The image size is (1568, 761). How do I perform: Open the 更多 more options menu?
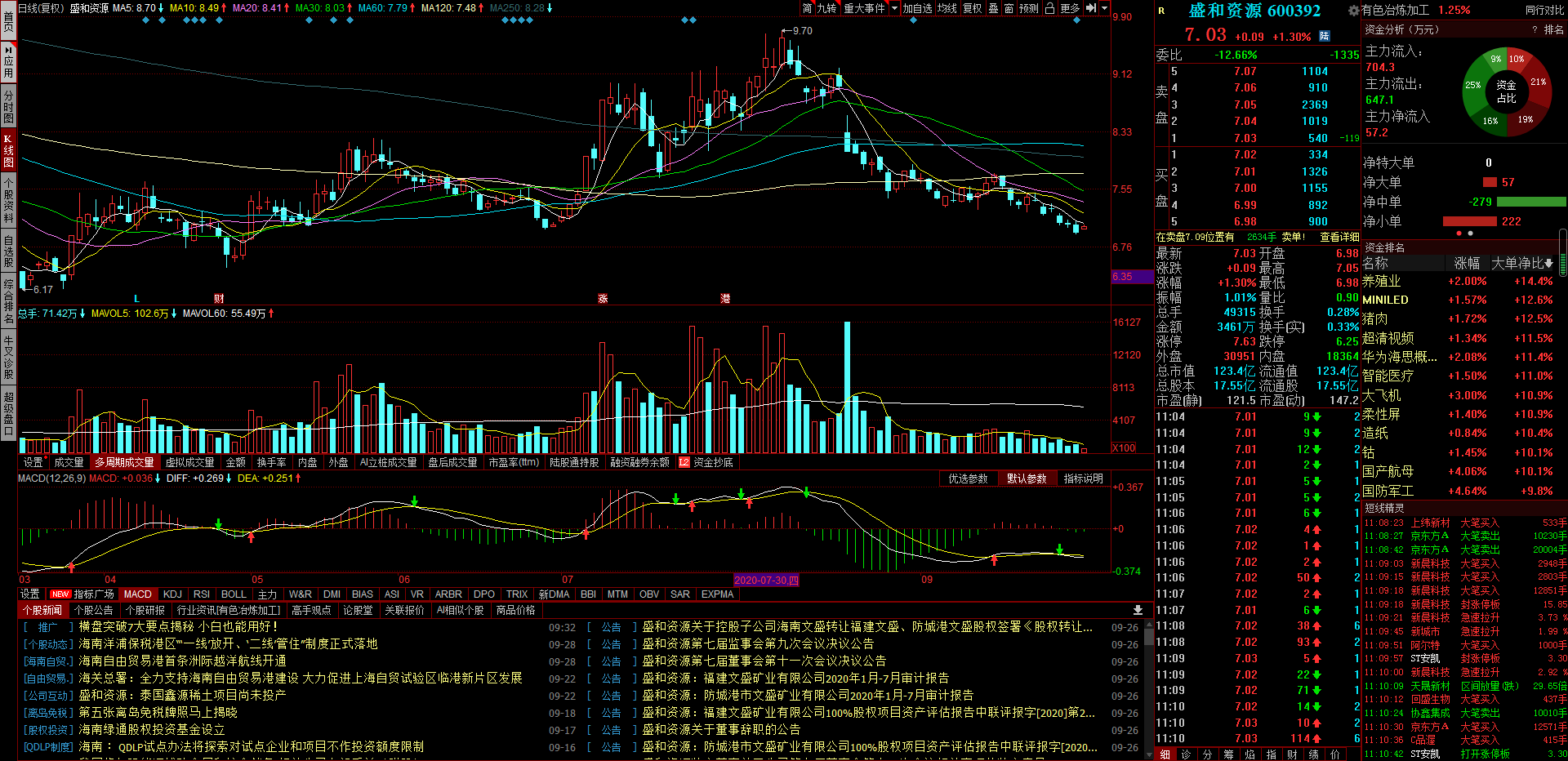pos(1070,8)
